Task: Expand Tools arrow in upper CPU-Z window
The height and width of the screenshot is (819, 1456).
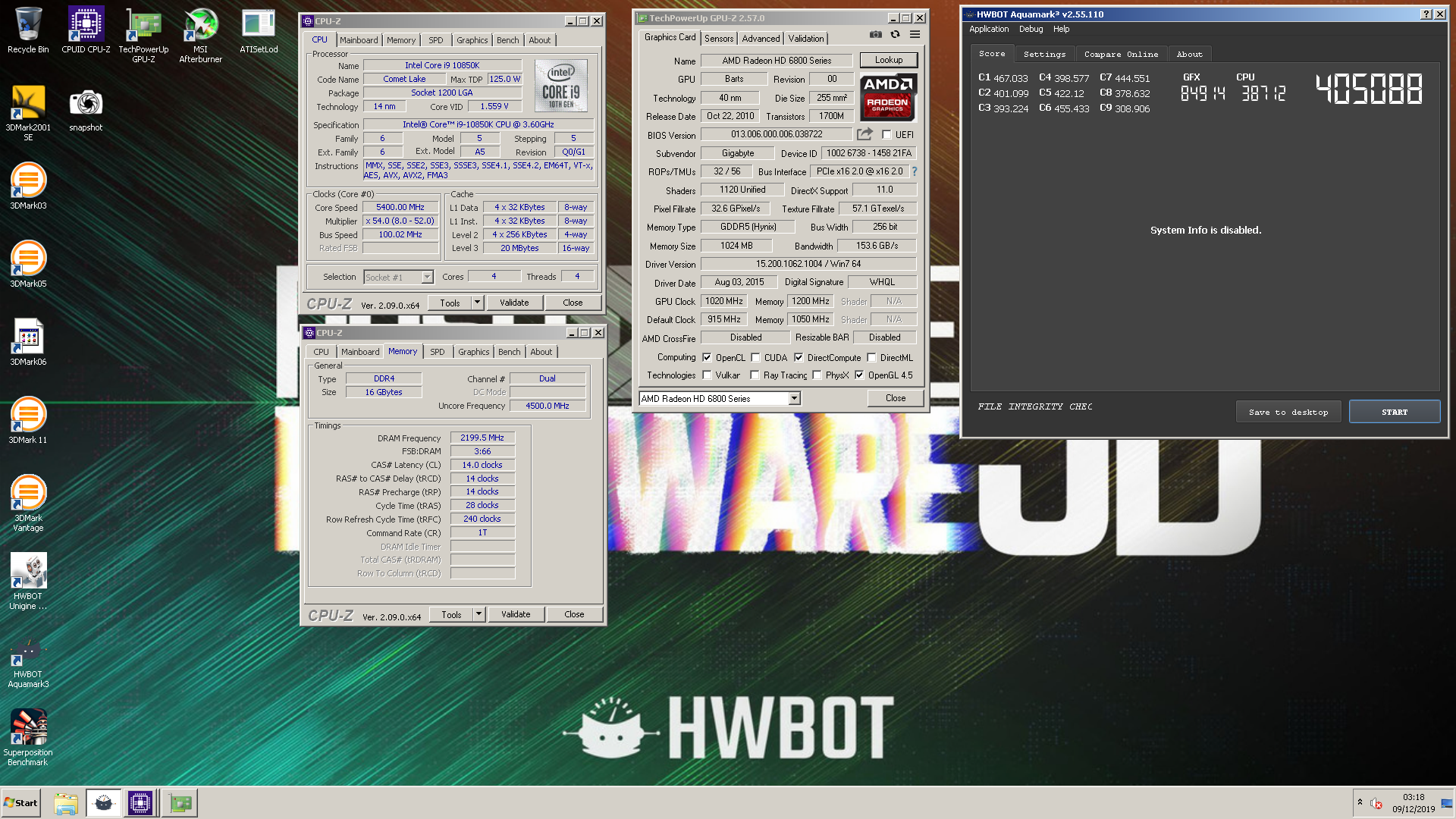Action: point(477,303)
